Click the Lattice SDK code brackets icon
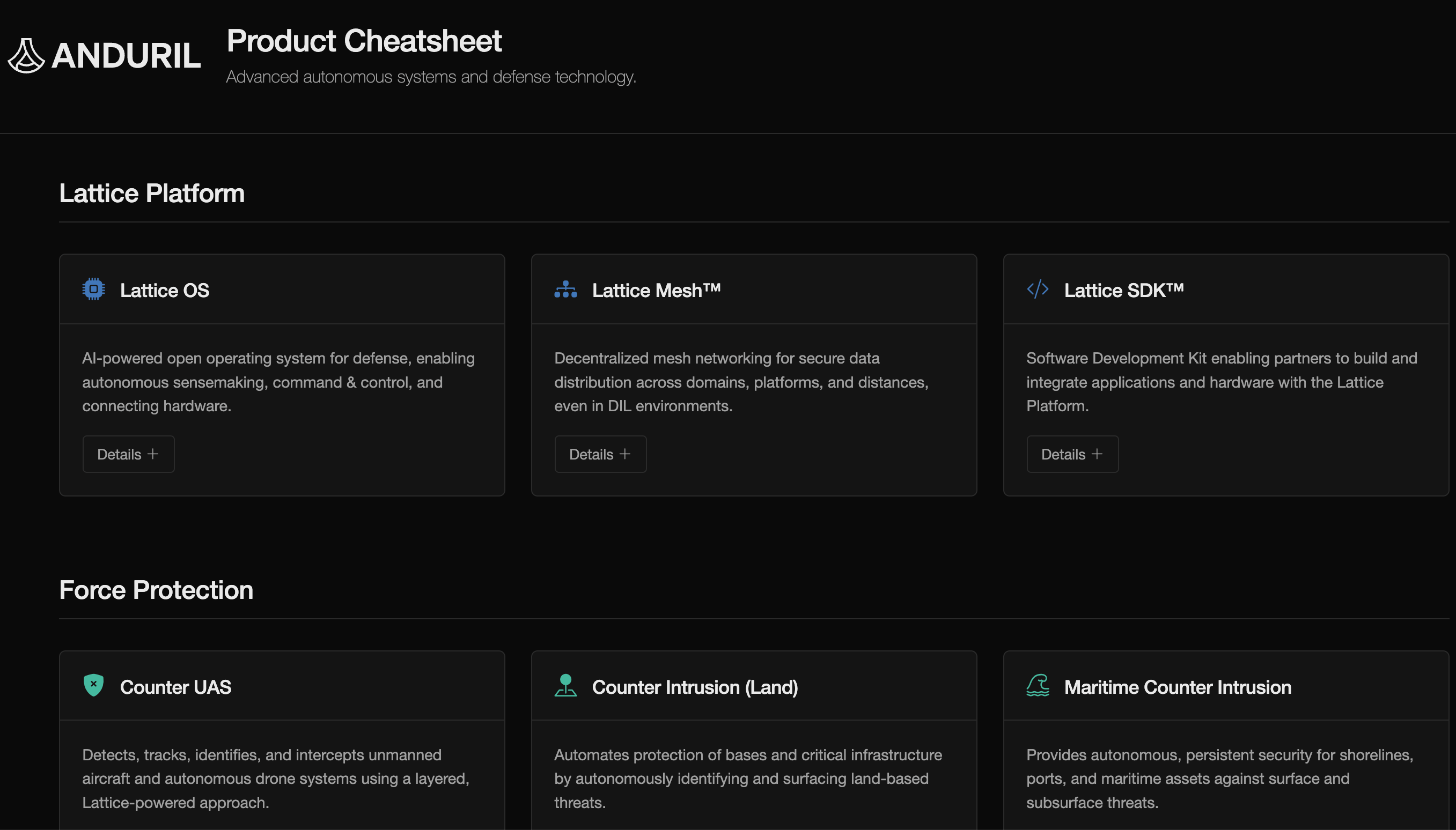The width and height of the screenshot is (1456, 830). click(x=1038, y=289)
